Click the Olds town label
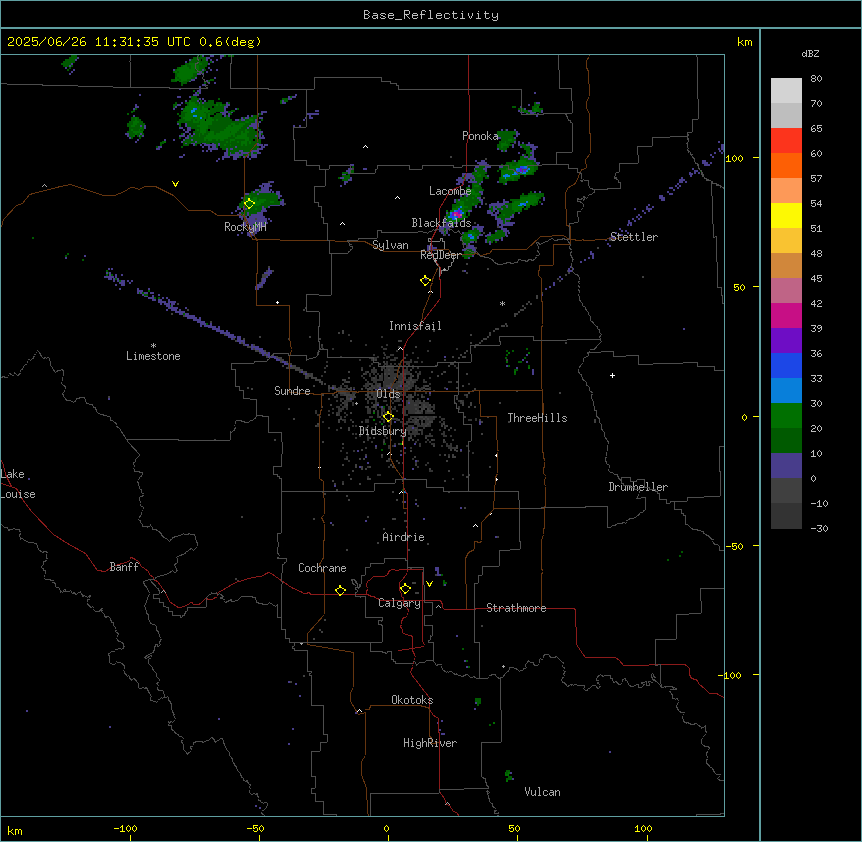Screen dimensions: 862x842 (x=388, y=394)
